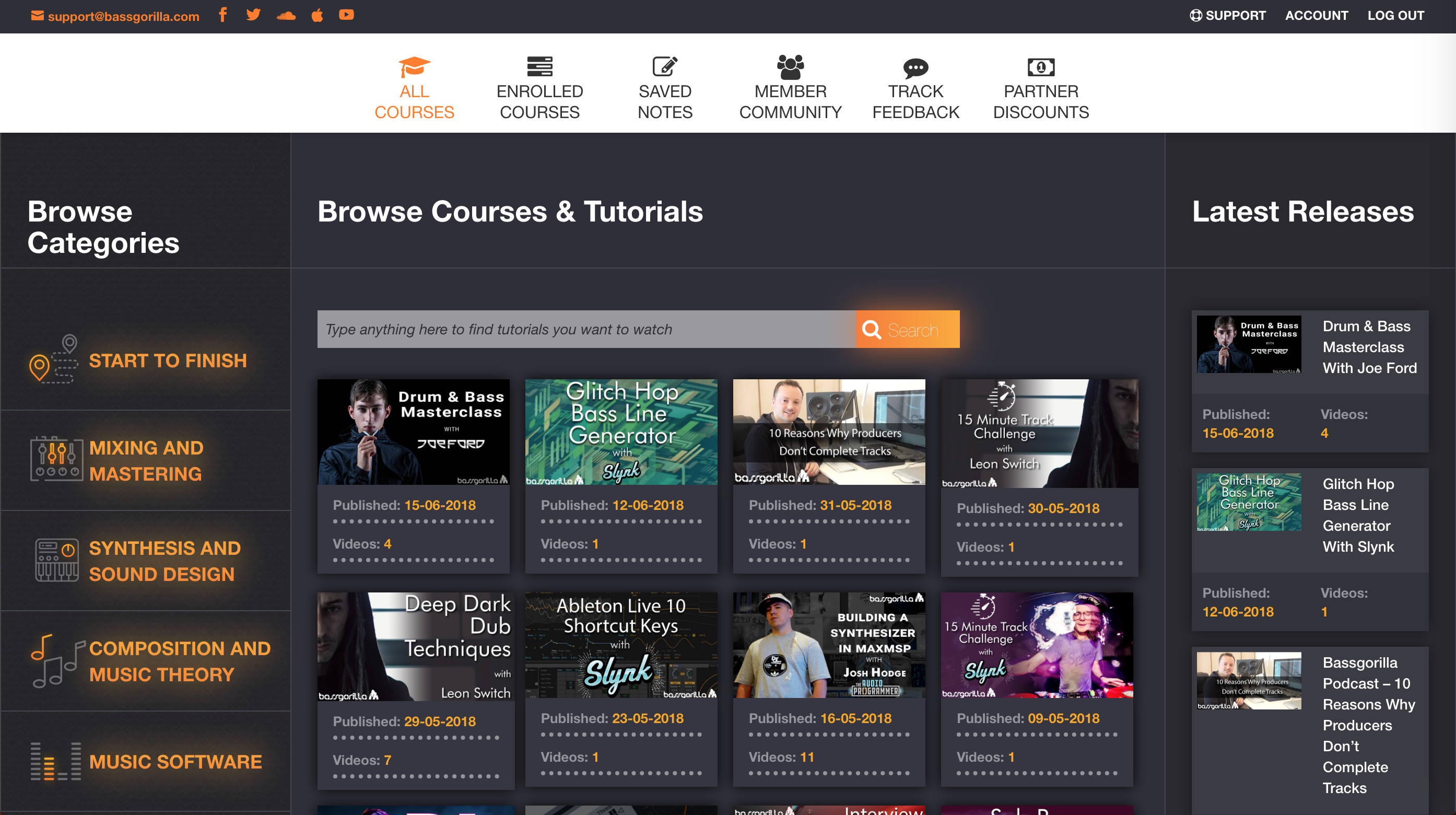Click the 'Published: 15-06-2018' text on first course card
Viewport: 1456px width, 815px height.
(404, 505)
